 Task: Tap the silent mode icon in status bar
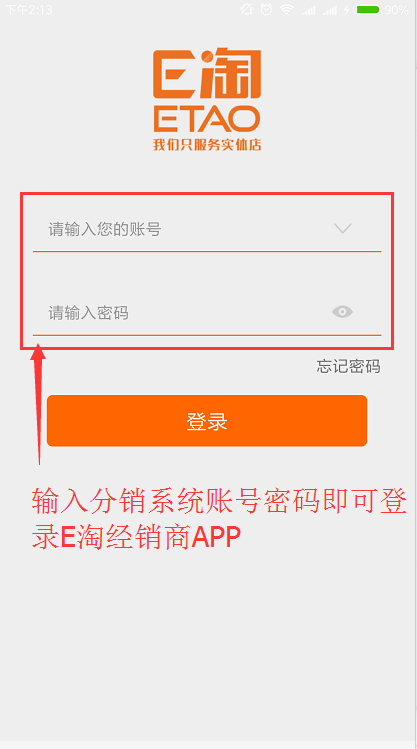point(246,9)
